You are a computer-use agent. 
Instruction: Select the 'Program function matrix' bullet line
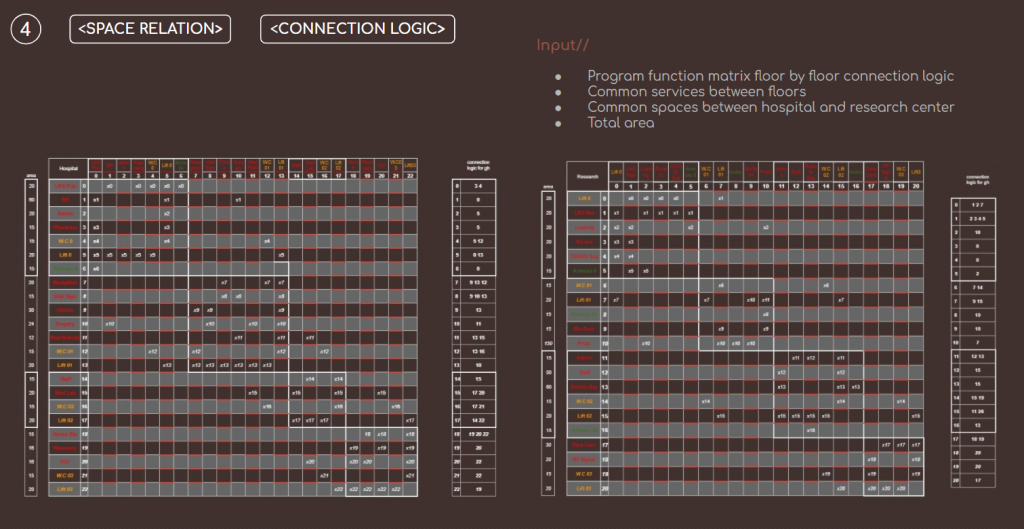tap(770, 76)
